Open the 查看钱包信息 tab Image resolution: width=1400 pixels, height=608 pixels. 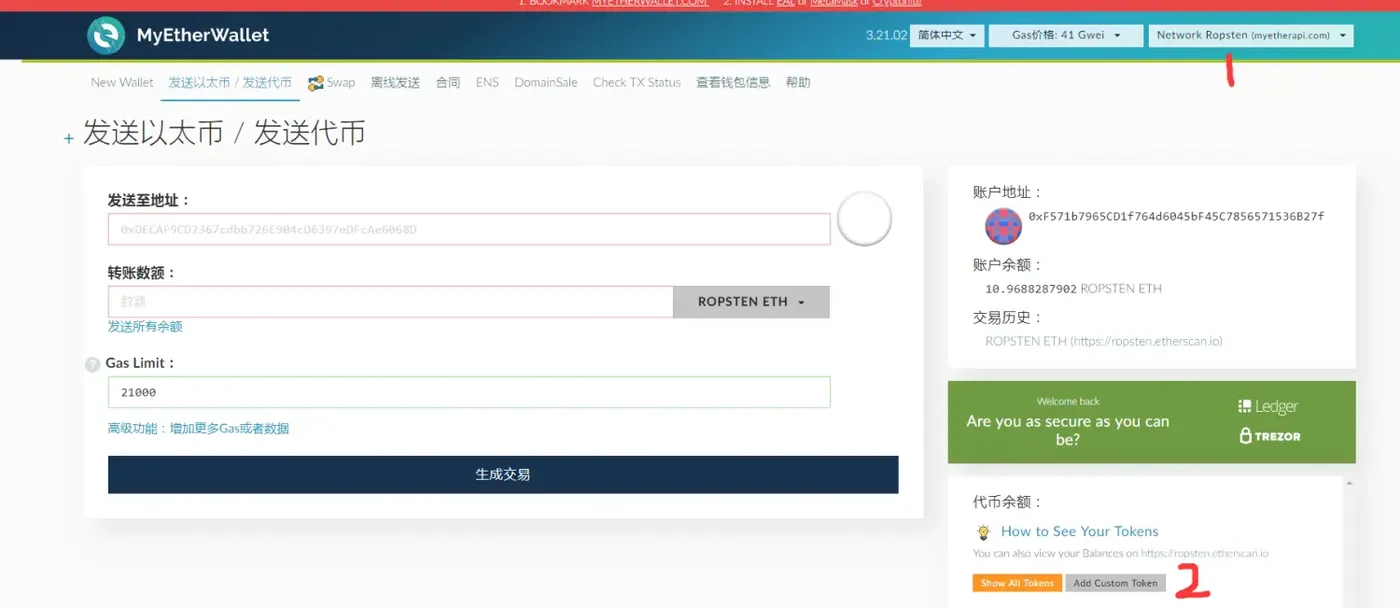click(733, 82)
